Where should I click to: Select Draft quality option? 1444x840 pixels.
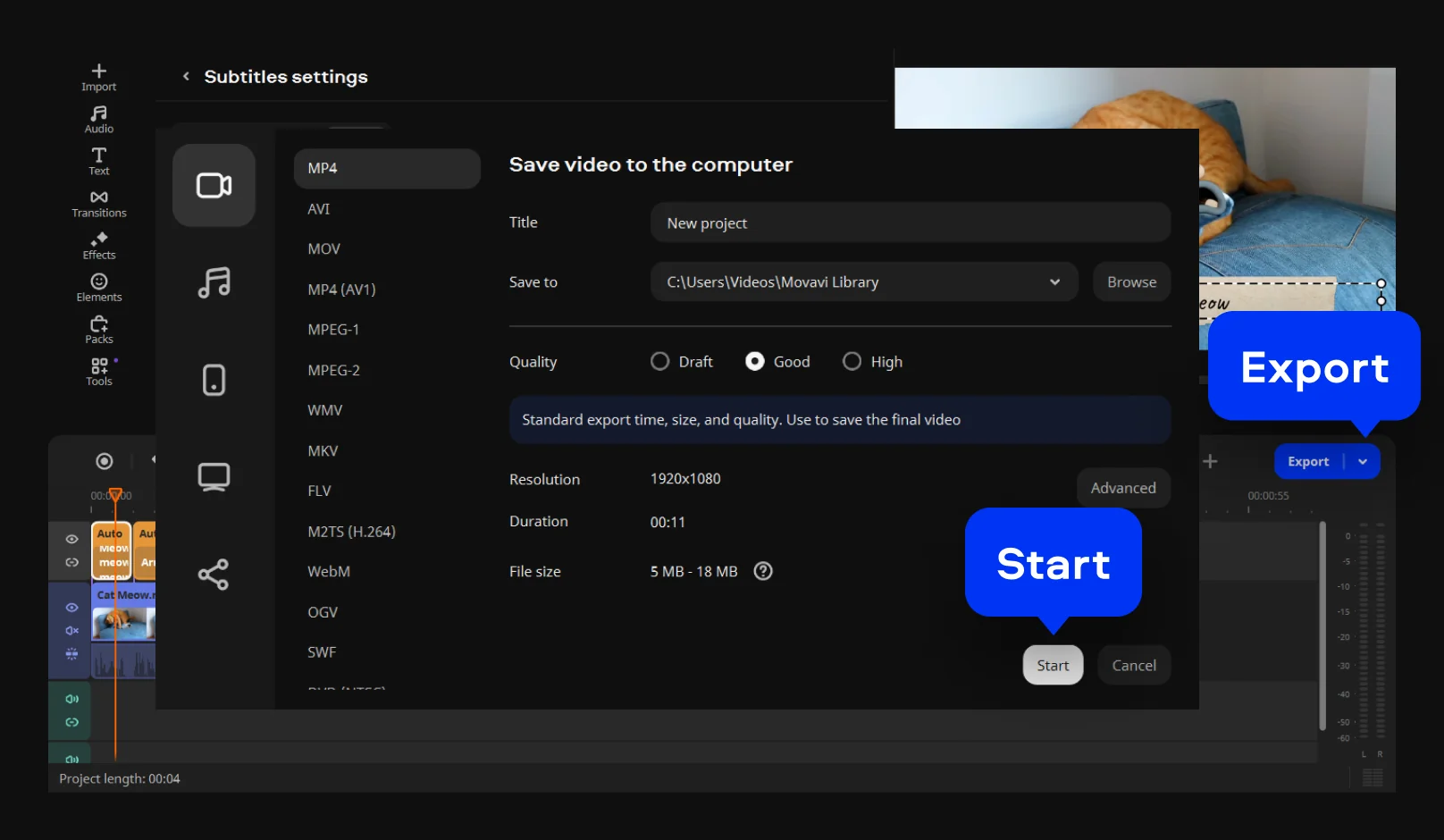pyautogui.click(x=660, y=361)
